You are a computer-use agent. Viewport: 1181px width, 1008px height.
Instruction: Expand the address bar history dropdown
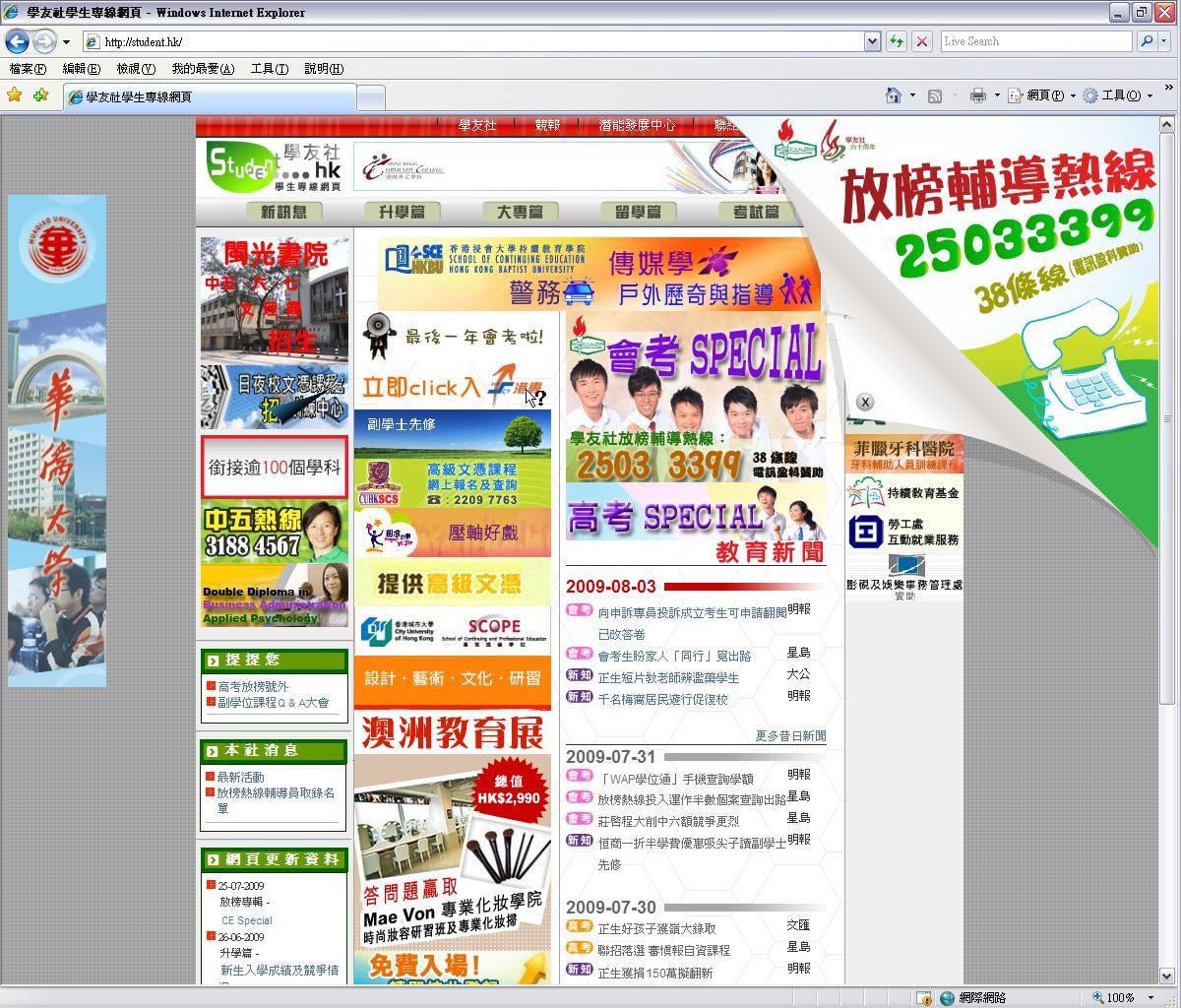tap(872, 41)
